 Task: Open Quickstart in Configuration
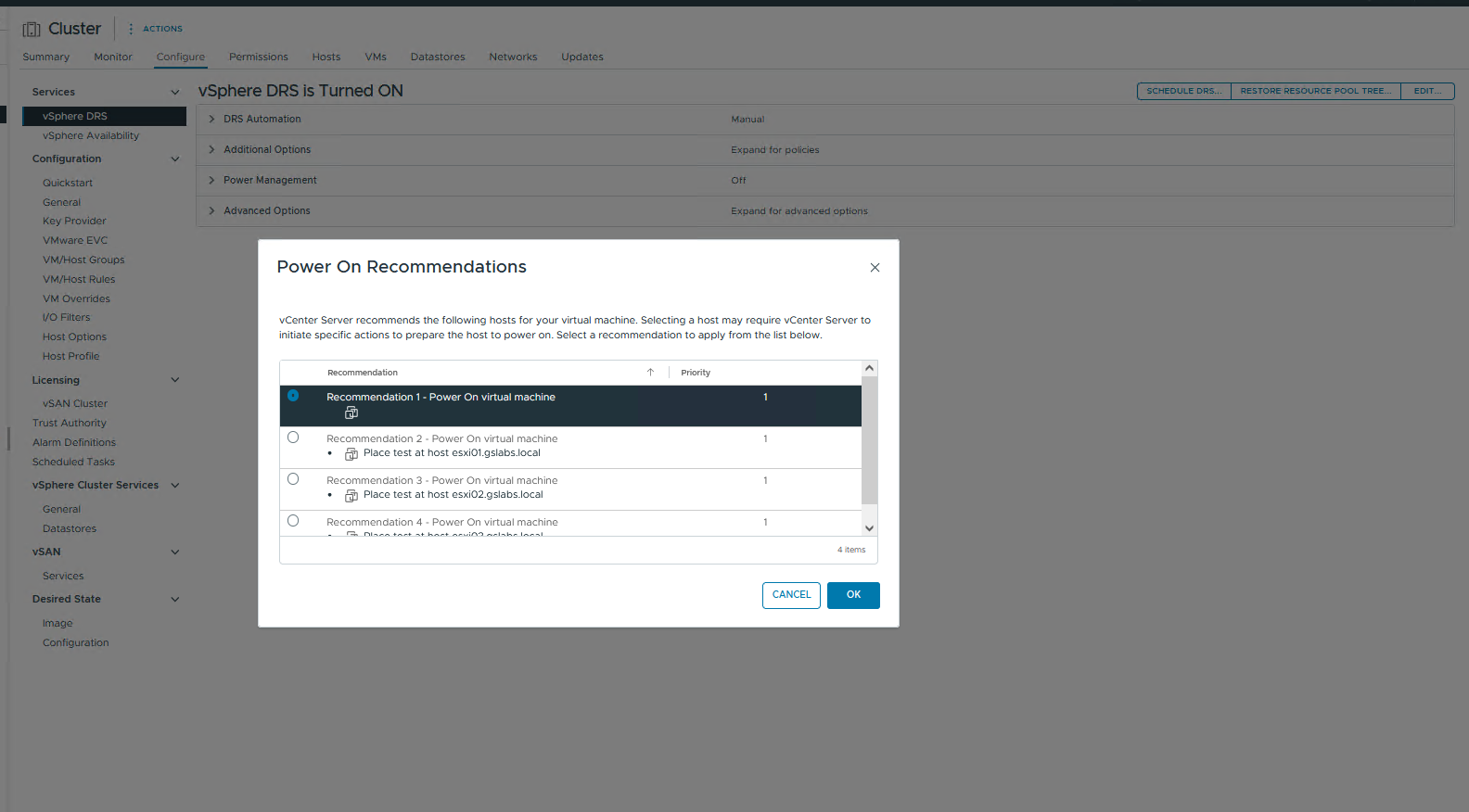tap(68, 183)
